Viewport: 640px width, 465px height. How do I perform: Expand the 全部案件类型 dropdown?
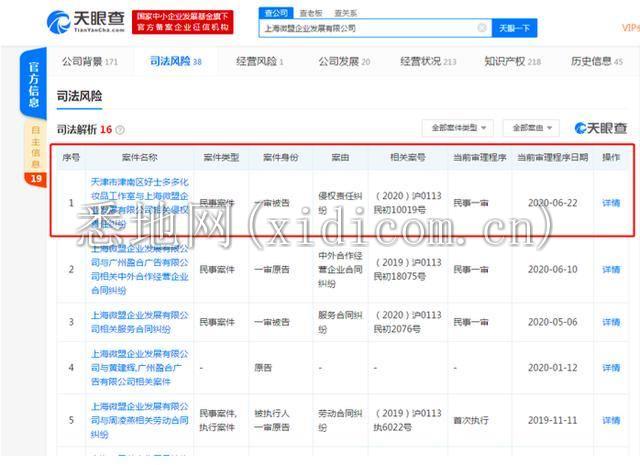458,128
